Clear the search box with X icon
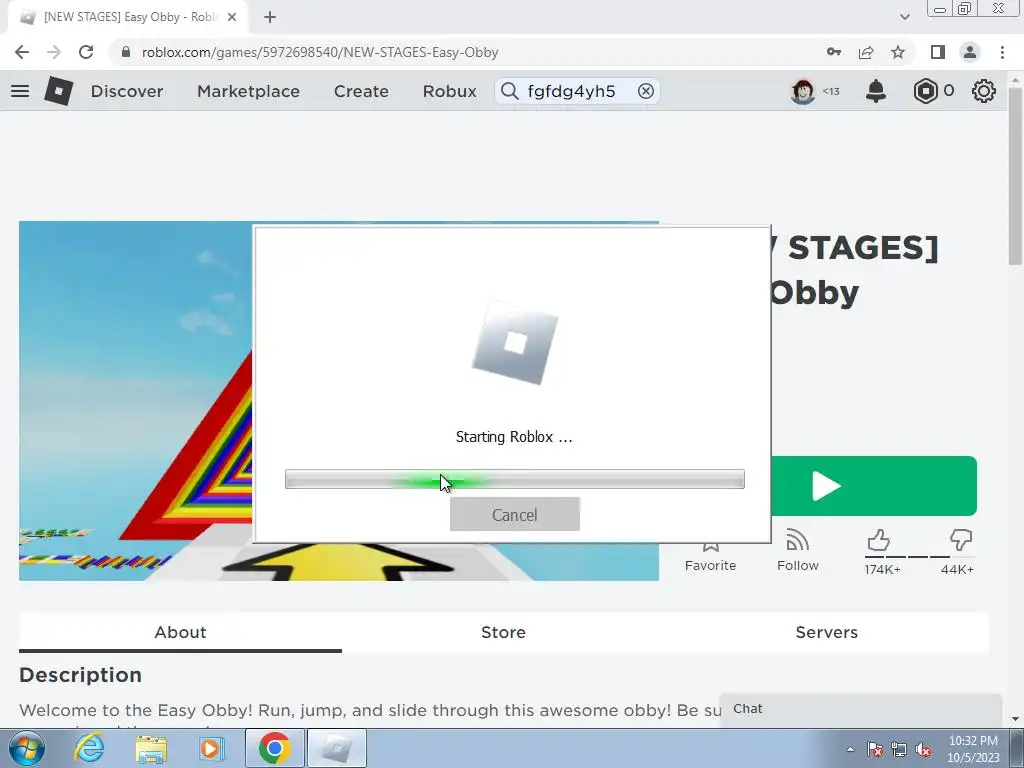Viewport: 1024px width, 768px height. pos(645,91)
